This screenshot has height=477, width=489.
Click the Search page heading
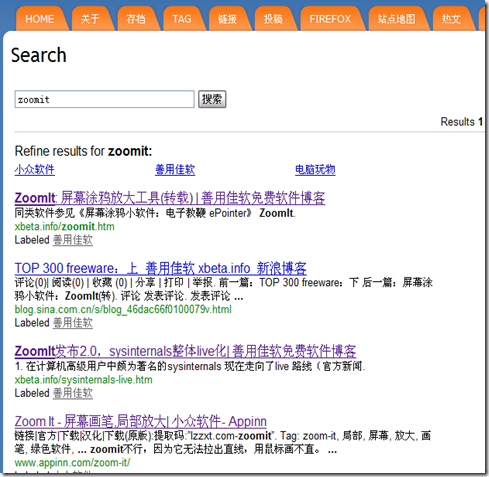pyautogui.click(x=39, y=55)
